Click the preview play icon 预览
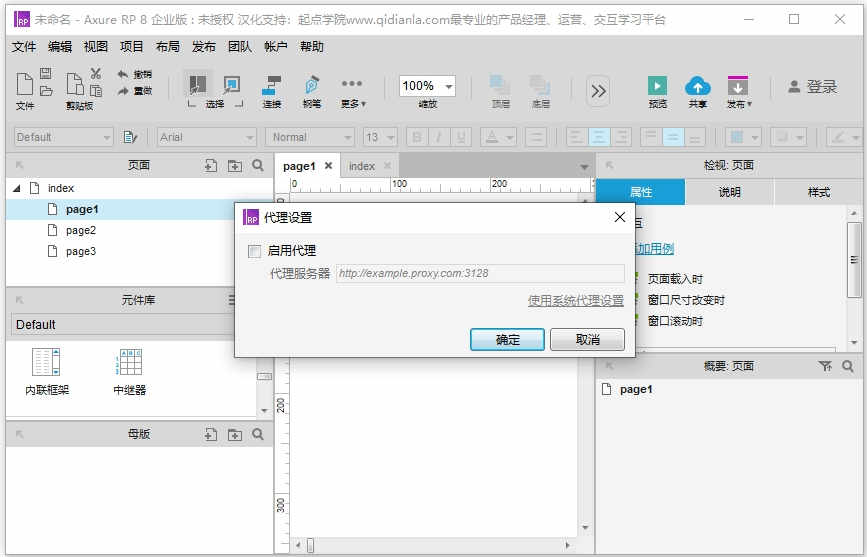 point(657,91)
